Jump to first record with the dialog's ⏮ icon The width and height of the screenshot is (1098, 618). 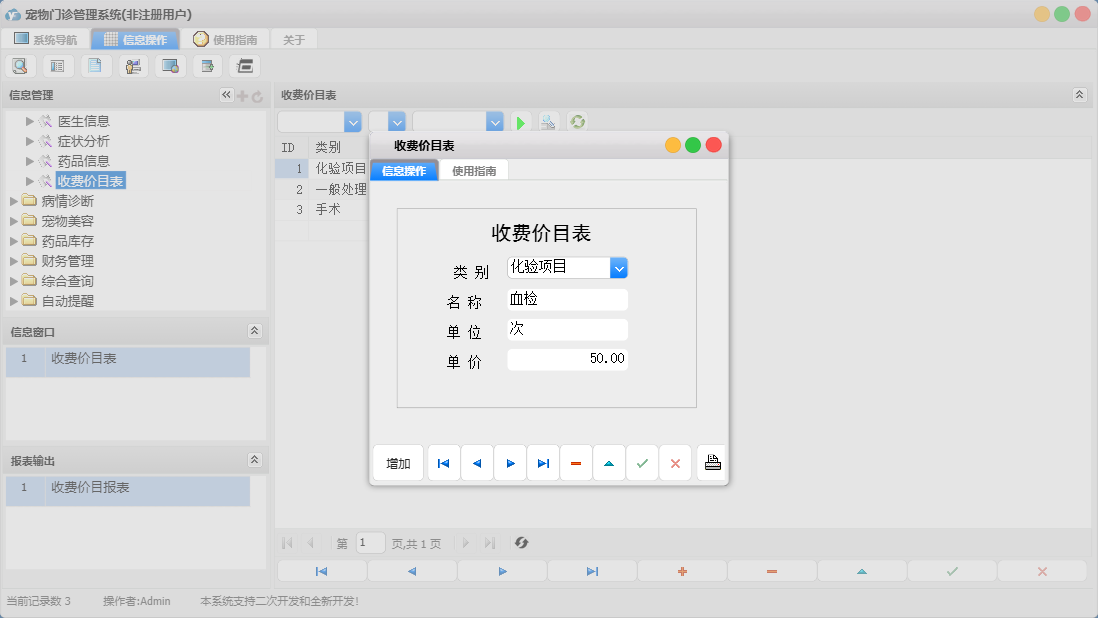point(444,462)
